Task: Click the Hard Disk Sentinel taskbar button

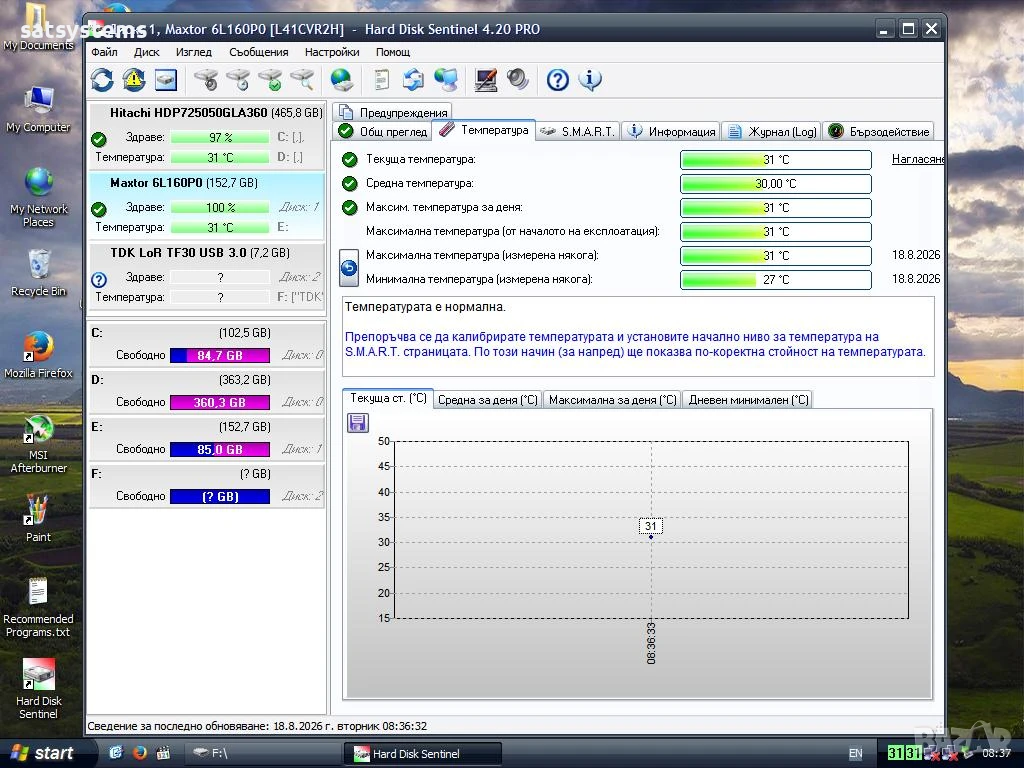Action: 422,754
